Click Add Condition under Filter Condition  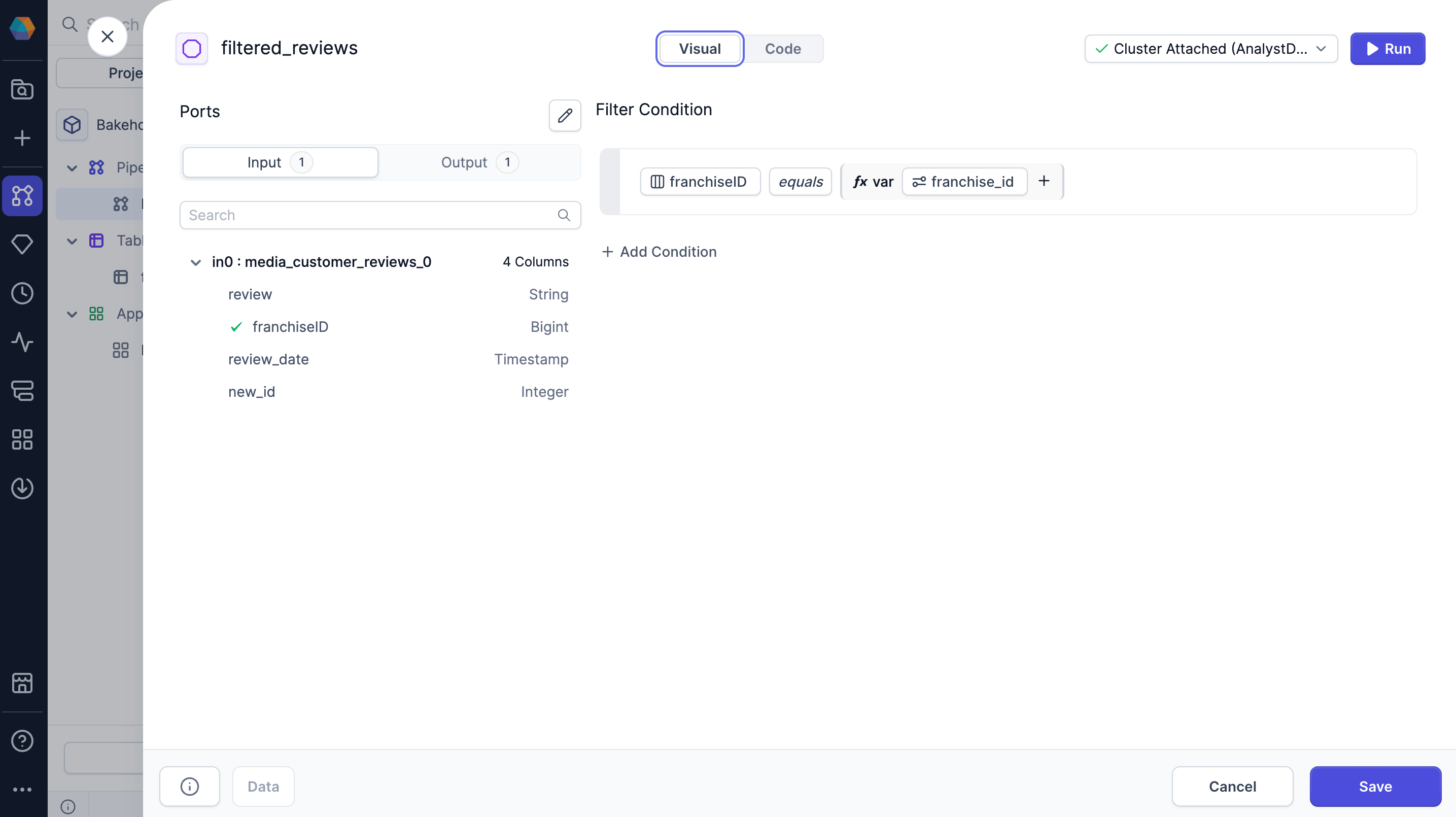659,252
